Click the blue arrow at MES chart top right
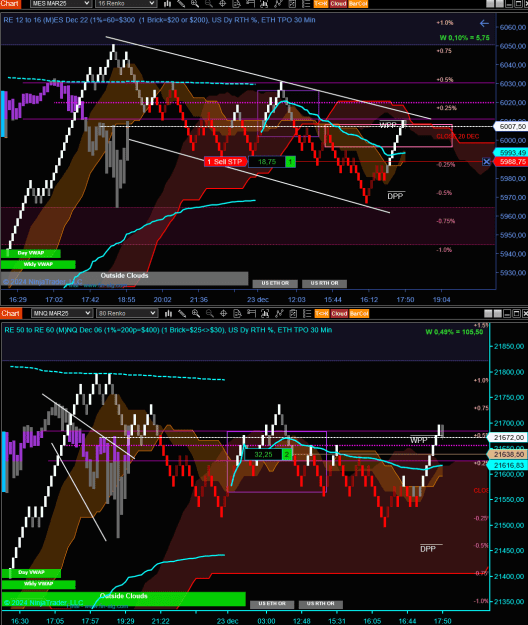The height and width of the screenshot is (625, 528). [x=484, y=24]
